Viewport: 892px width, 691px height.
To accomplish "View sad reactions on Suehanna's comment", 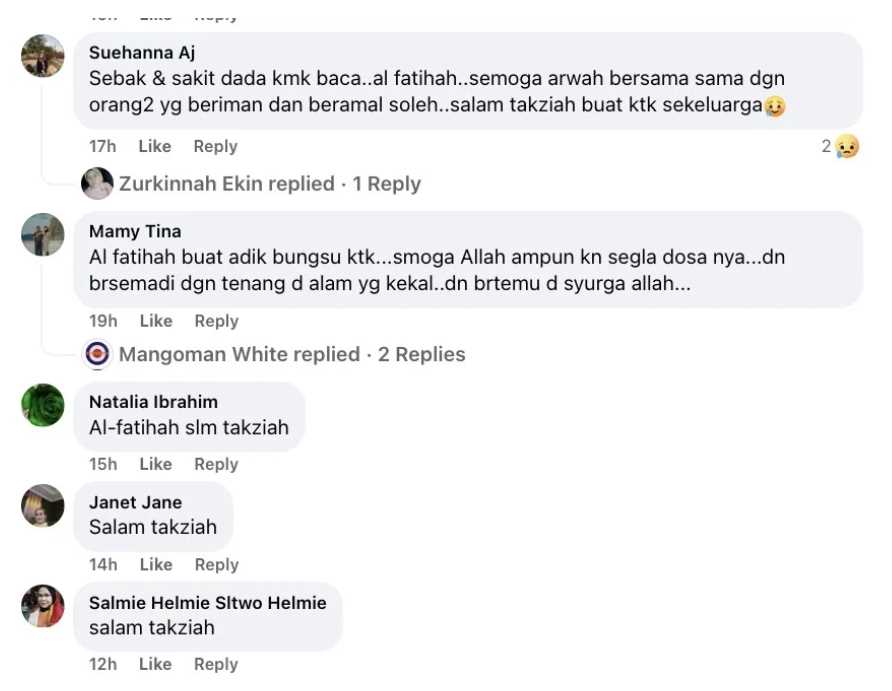I will point(840,146).
